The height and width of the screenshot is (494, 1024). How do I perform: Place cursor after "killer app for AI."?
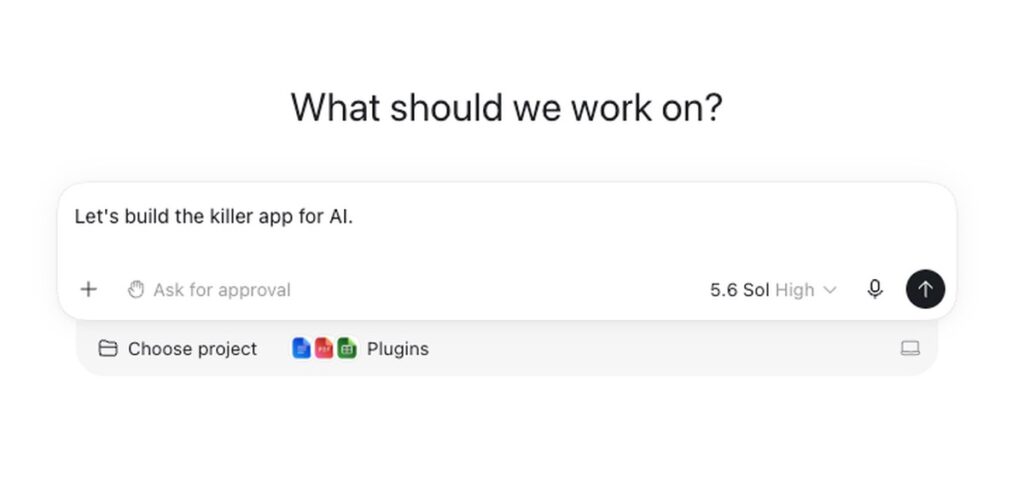pyautogui.click(x=354, y=217)
